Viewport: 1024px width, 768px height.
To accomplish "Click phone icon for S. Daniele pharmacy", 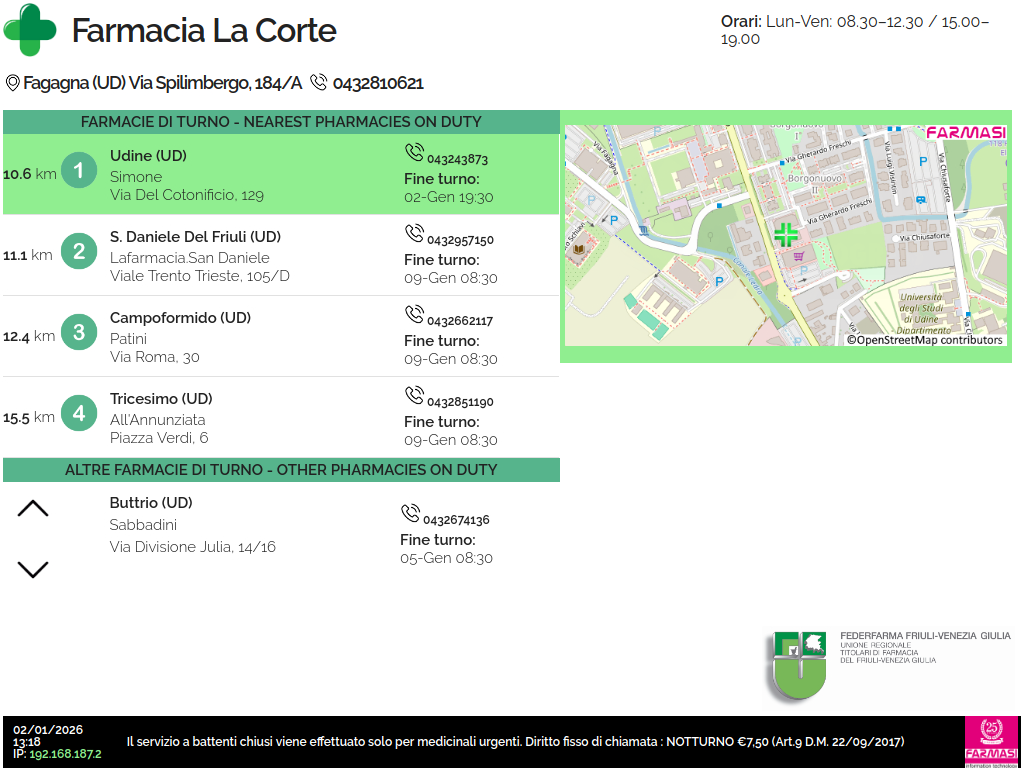I will point(414,234).
